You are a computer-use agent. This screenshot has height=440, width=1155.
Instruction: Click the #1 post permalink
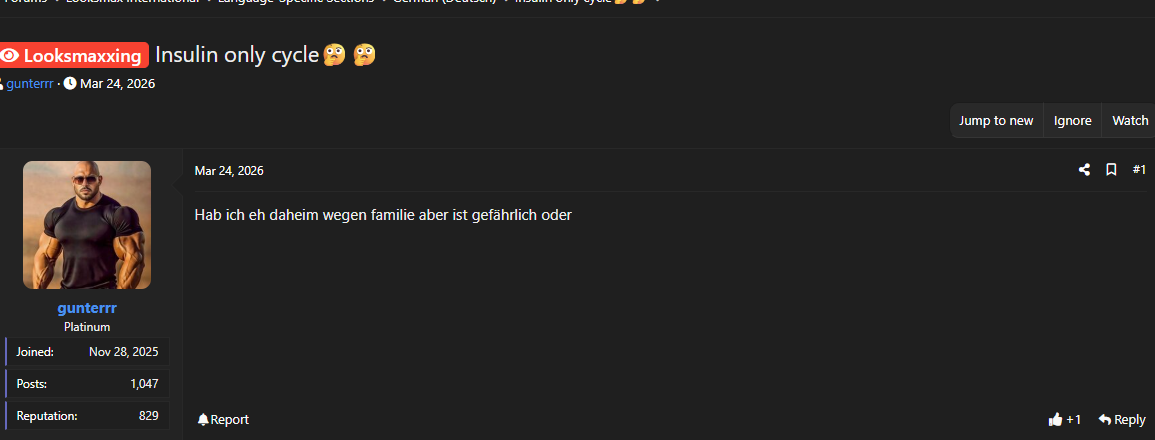[x=1139, y=170]
